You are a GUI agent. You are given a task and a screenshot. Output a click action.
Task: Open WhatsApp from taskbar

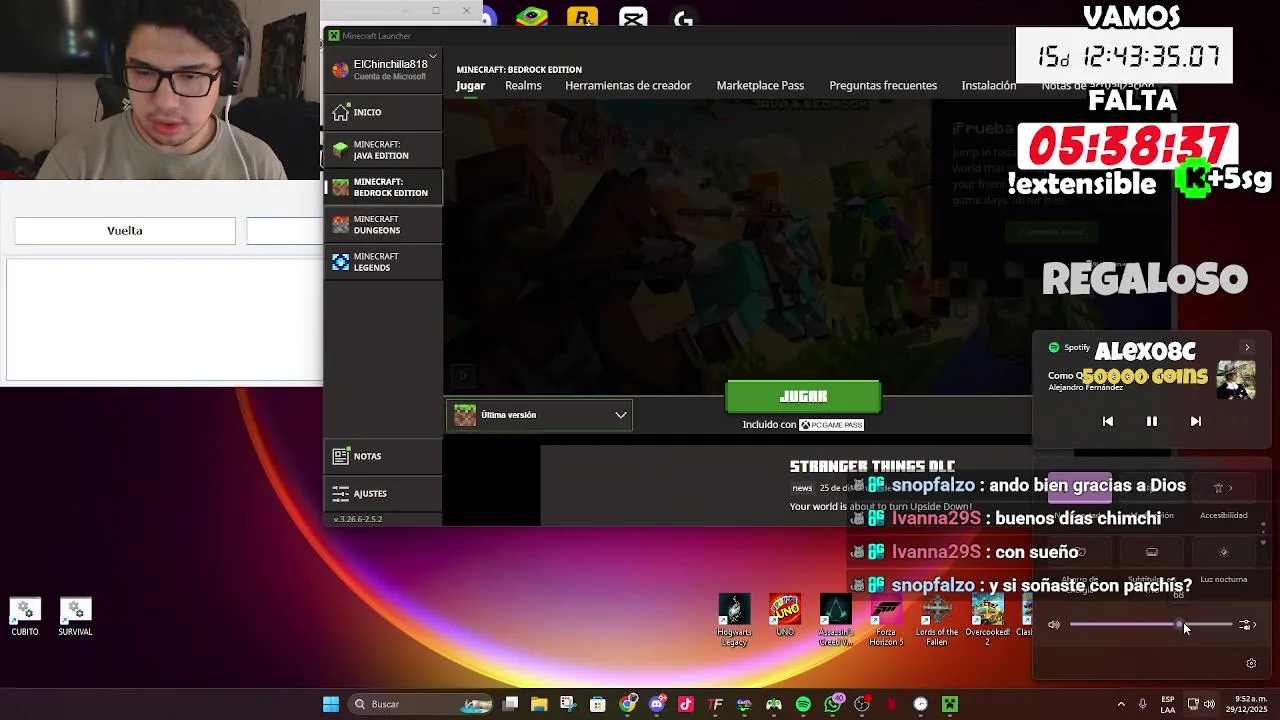(833, 704)
